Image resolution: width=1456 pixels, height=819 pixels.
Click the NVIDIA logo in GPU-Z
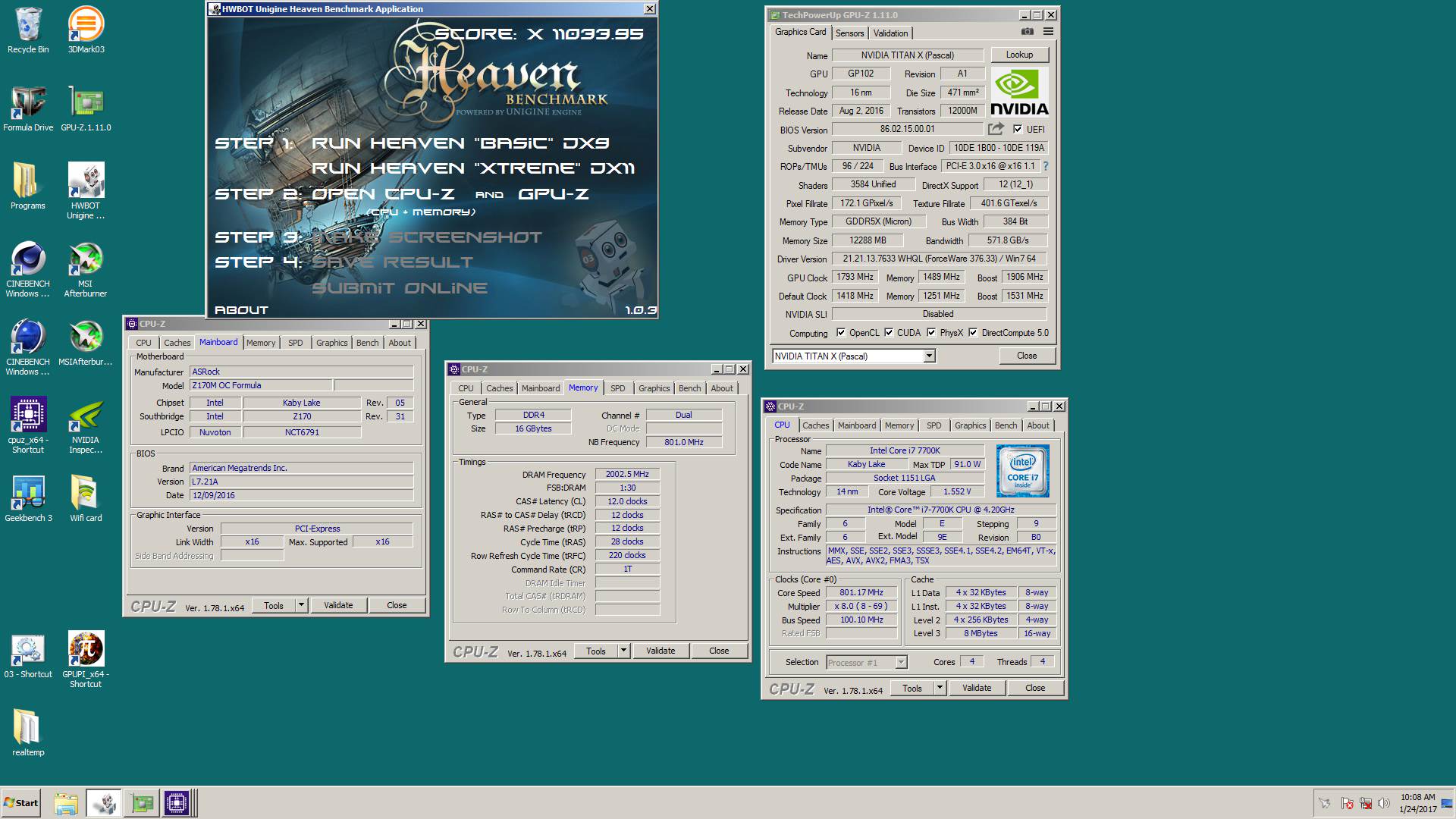tap(1019, 92)
